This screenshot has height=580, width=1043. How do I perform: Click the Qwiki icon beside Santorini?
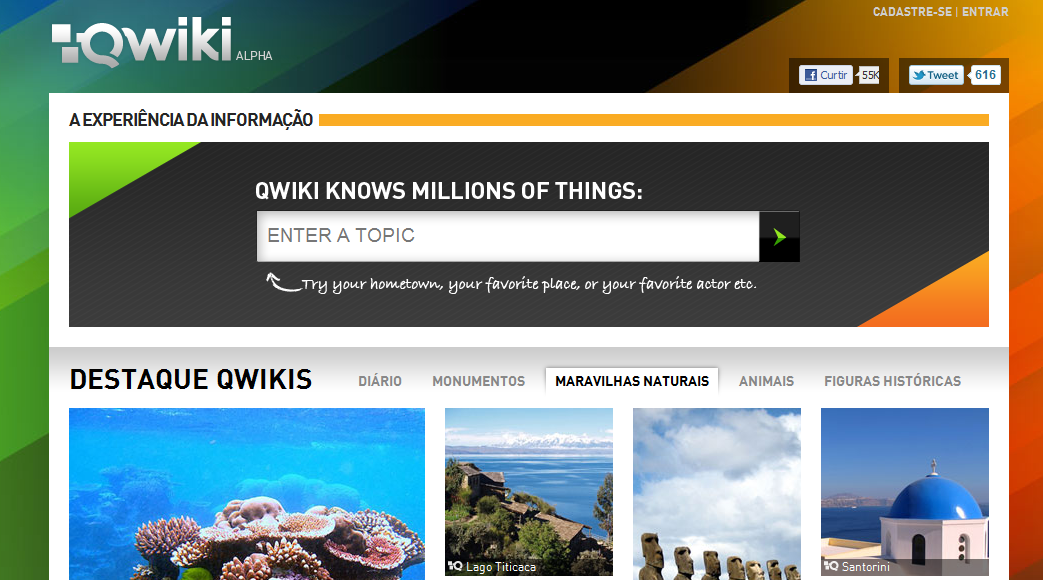[x=831, y=566]
